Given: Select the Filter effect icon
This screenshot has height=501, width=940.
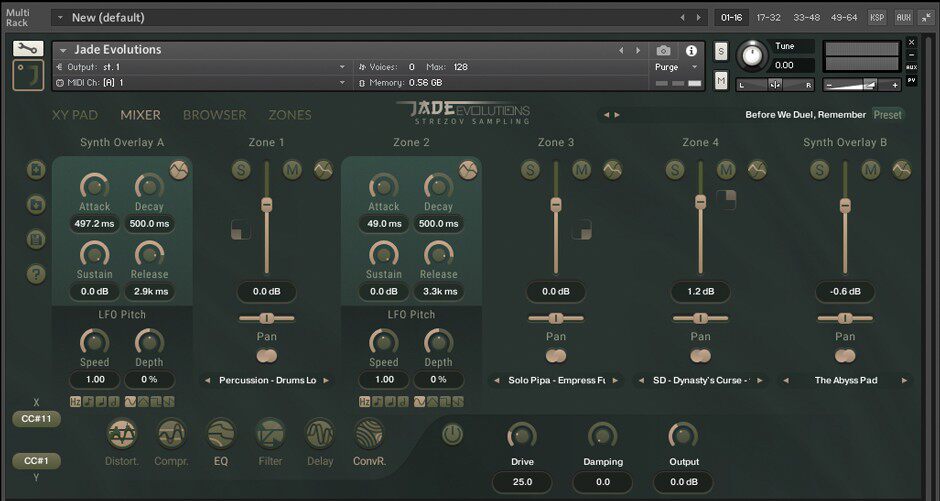Looking at the screenshot, I should [270, 434].
